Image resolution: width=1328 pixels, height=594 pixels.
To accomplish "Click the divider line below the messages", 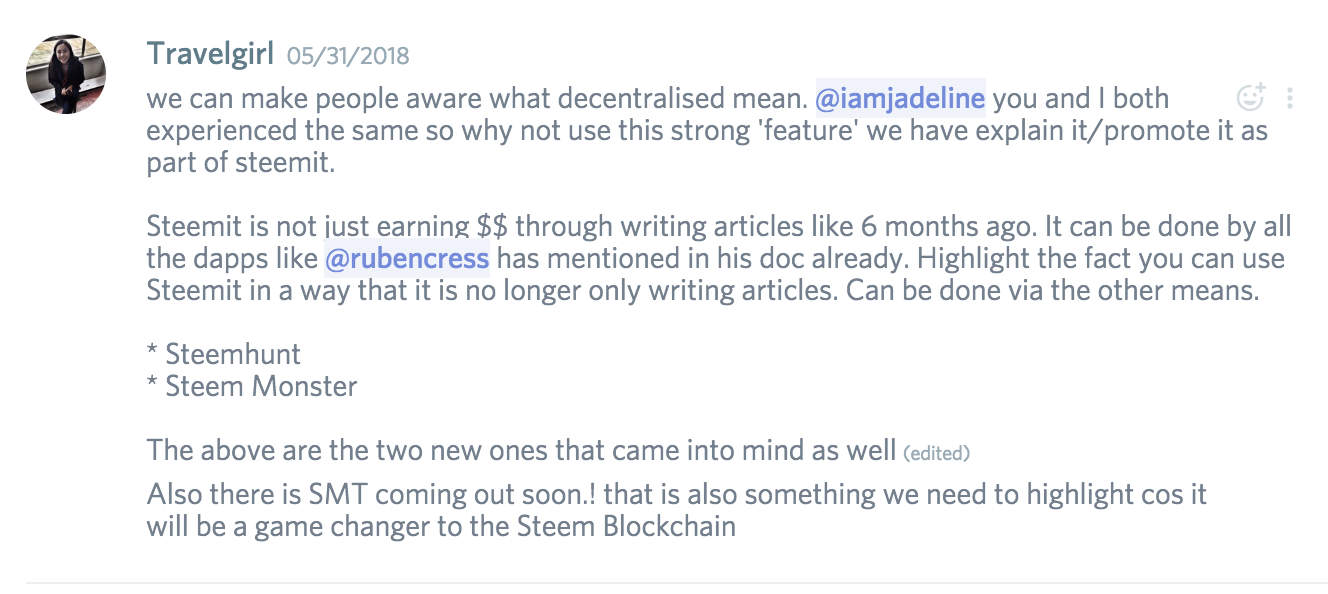I will pos(677,581).
